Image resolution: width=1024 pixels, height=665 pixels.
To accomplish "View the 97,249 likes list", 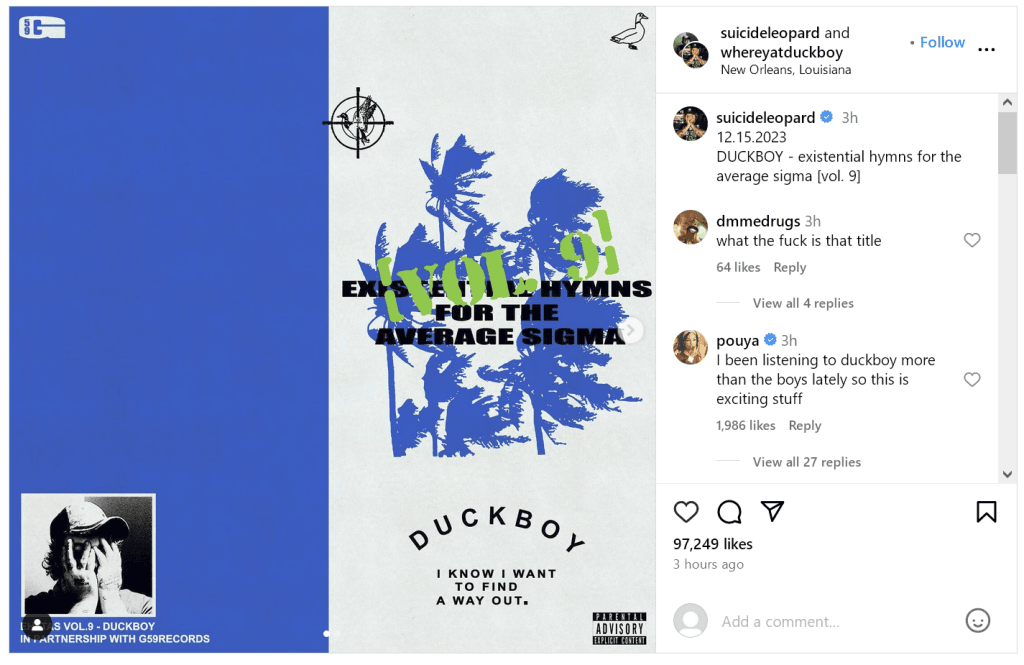I will (712, 544).
